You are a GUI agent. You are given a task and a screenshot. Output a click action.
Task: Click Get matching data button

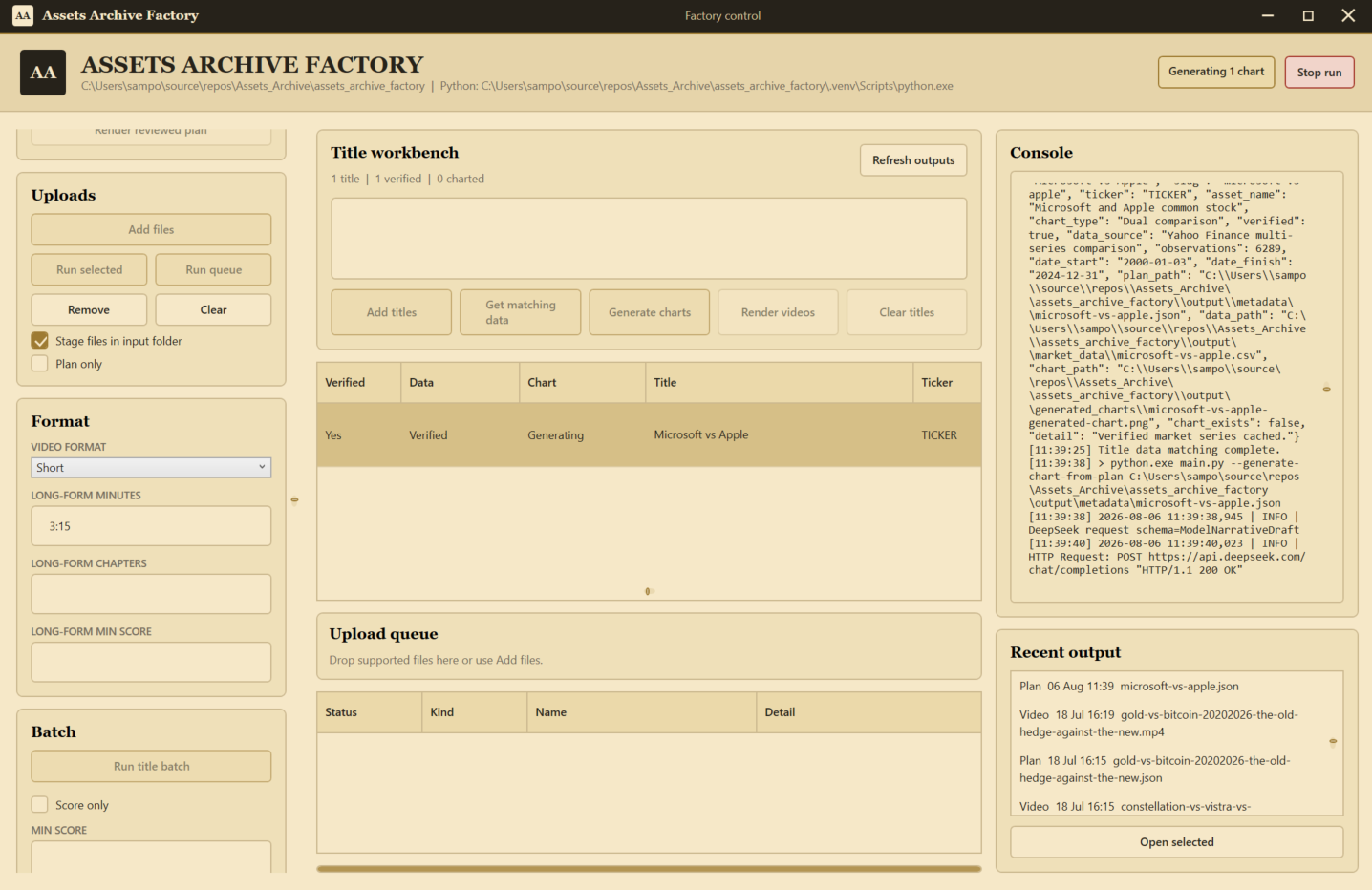coord(521,312)
